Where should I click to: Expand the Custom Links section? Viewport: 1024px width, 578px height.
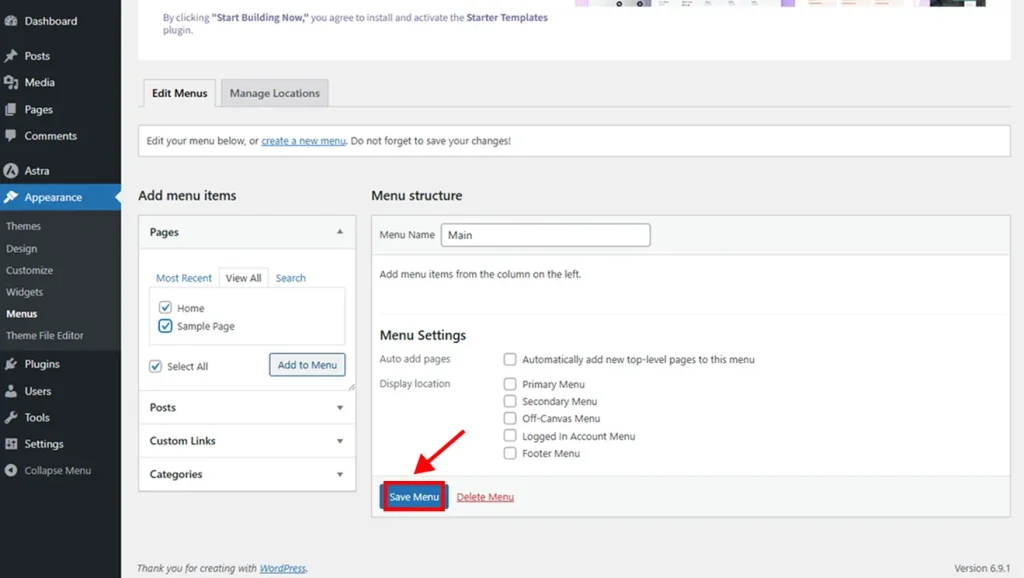246,441
